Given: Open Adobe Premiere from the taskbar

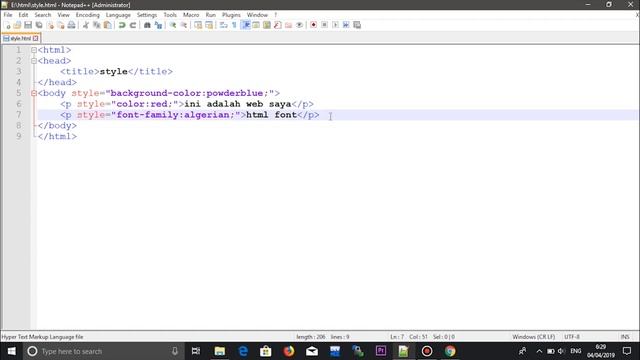Looking at the screenshot, I should pyautogui.click(x=381, y=351).
